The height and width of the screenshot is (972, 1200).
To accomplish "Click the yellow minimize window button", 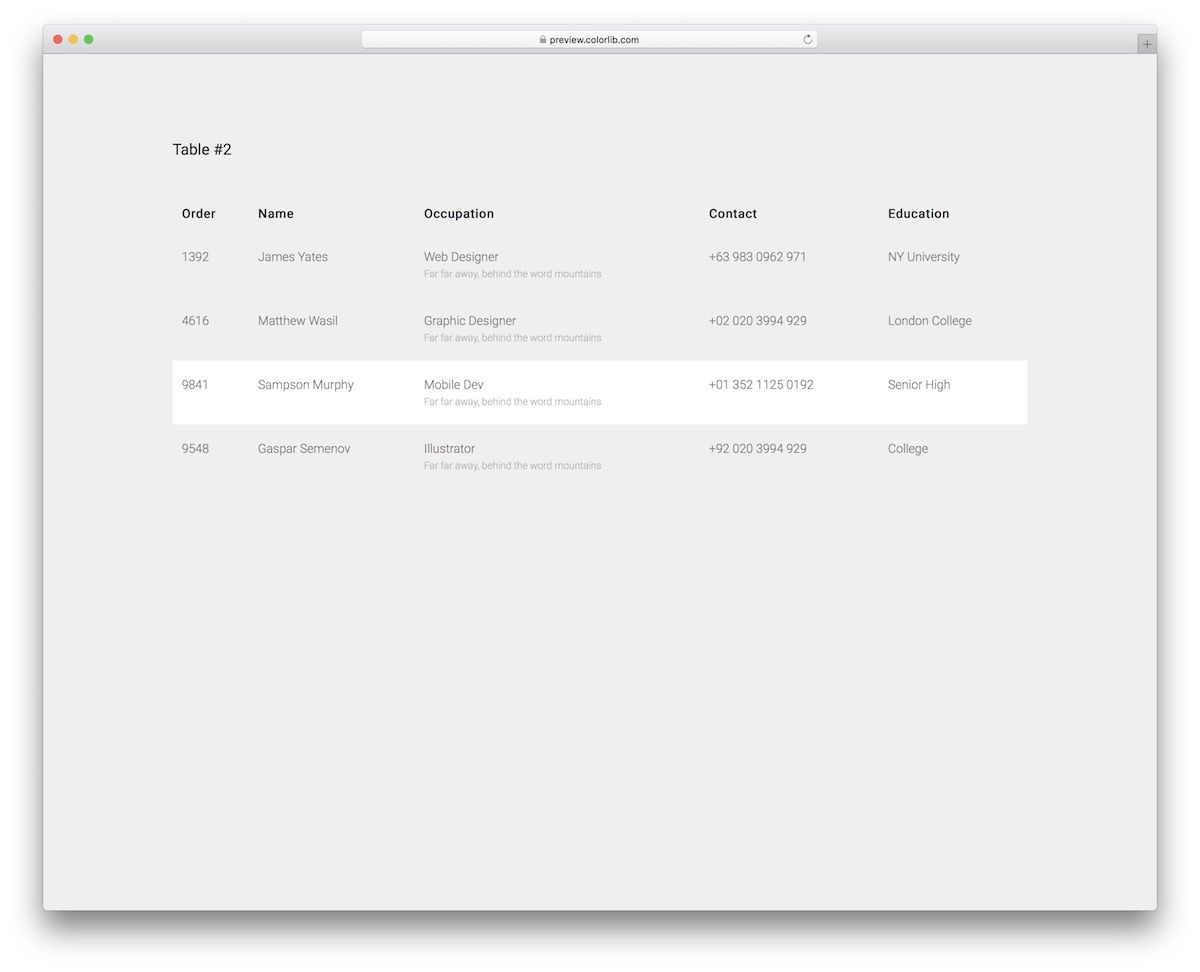I will click(x=73, y=39).
